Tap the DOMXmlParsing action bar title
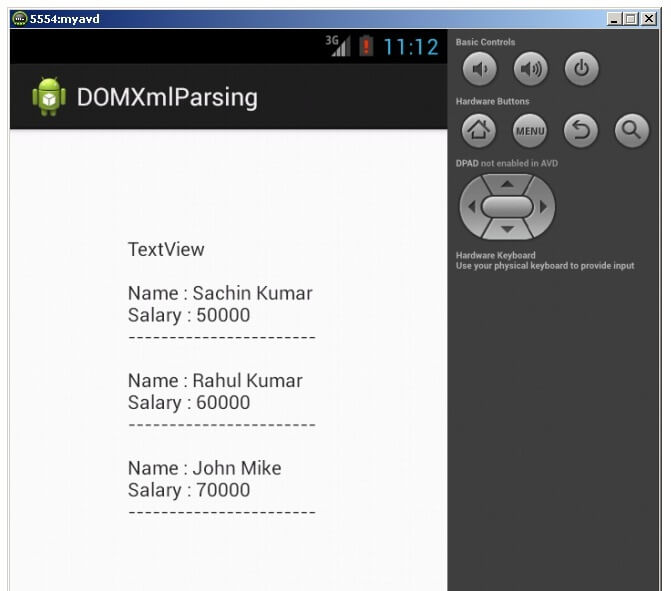671x591 pixels. (x=167, y=97)
